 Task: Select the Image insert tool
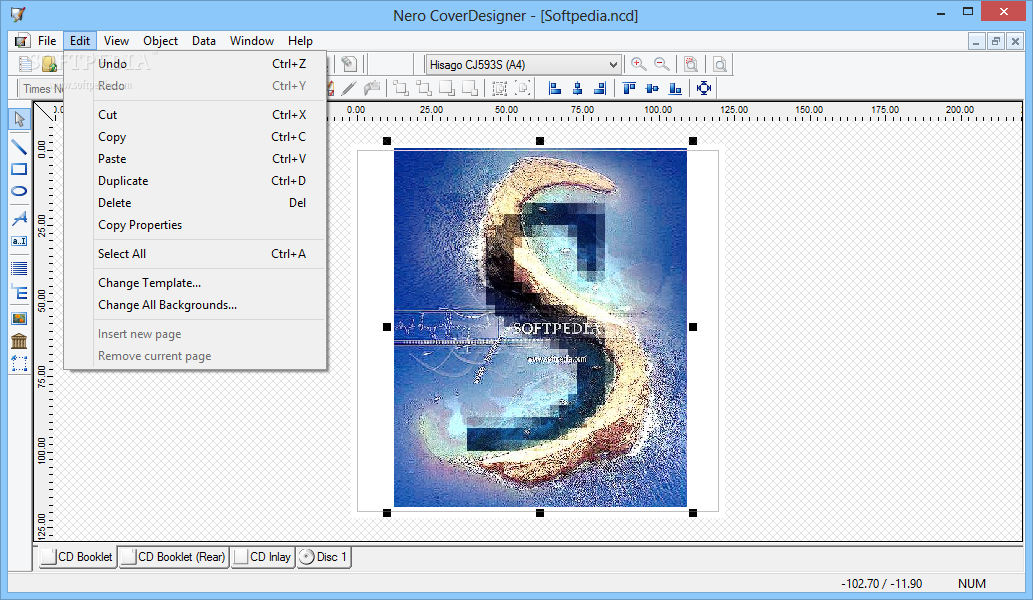pos(19,319)
